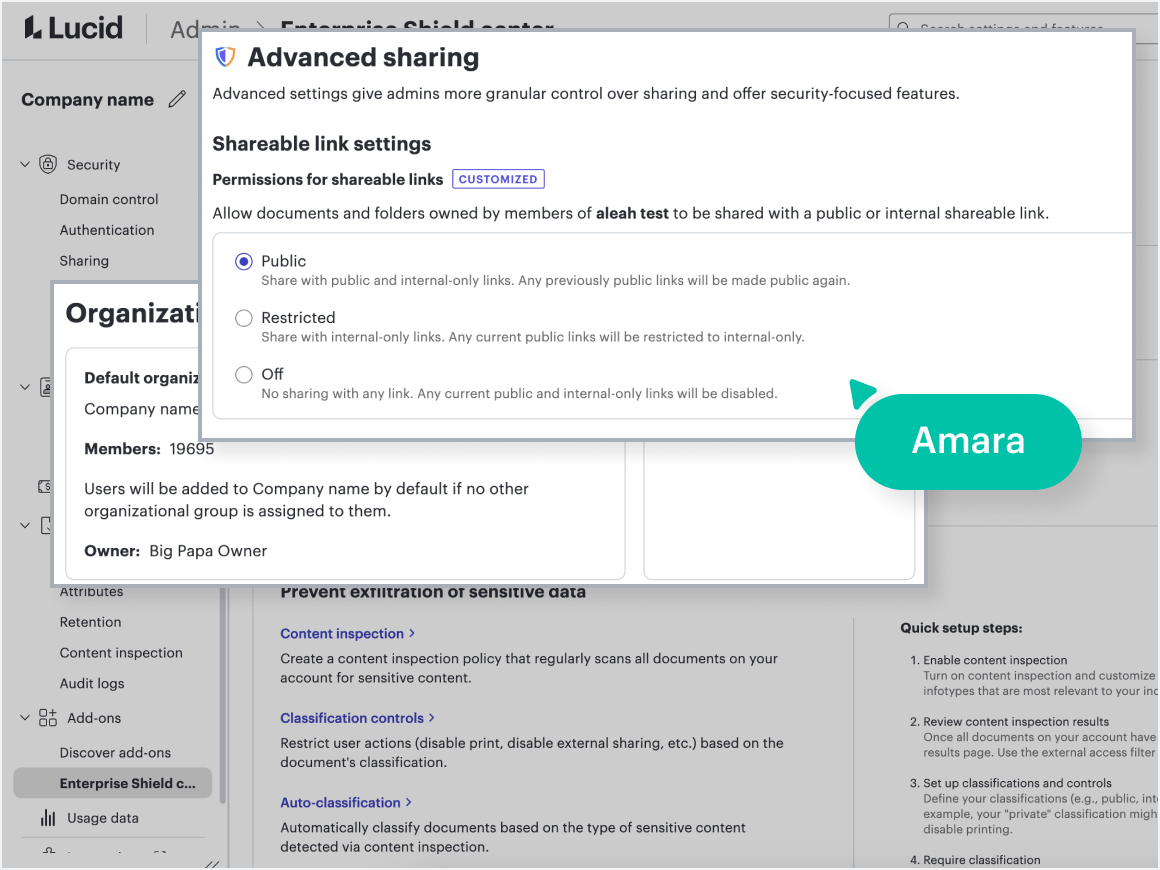Click the Members: 19695 text
Viewport: 1160px width, 870px height.
pyautogui.click(x=149, y=448)
